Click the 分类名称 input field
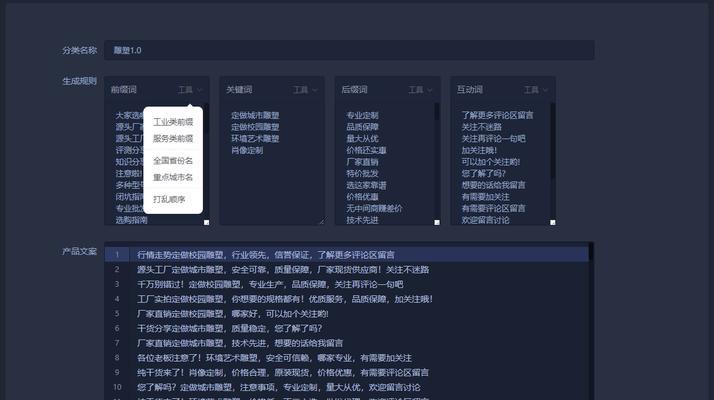The width and height of the screenshot is (714, 400). tap(349, 50)
